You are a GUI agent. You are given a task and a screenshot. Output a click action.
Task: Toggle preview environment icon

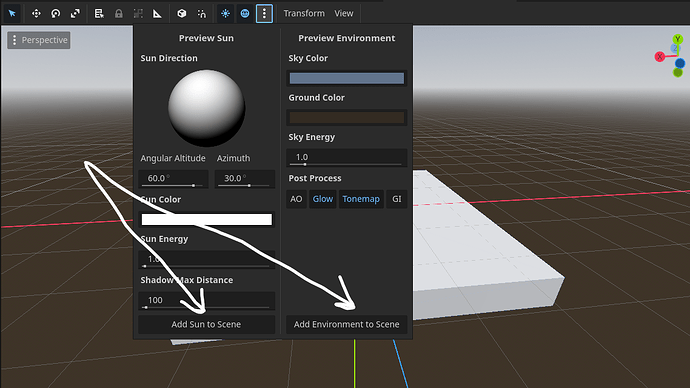(245, 14)
